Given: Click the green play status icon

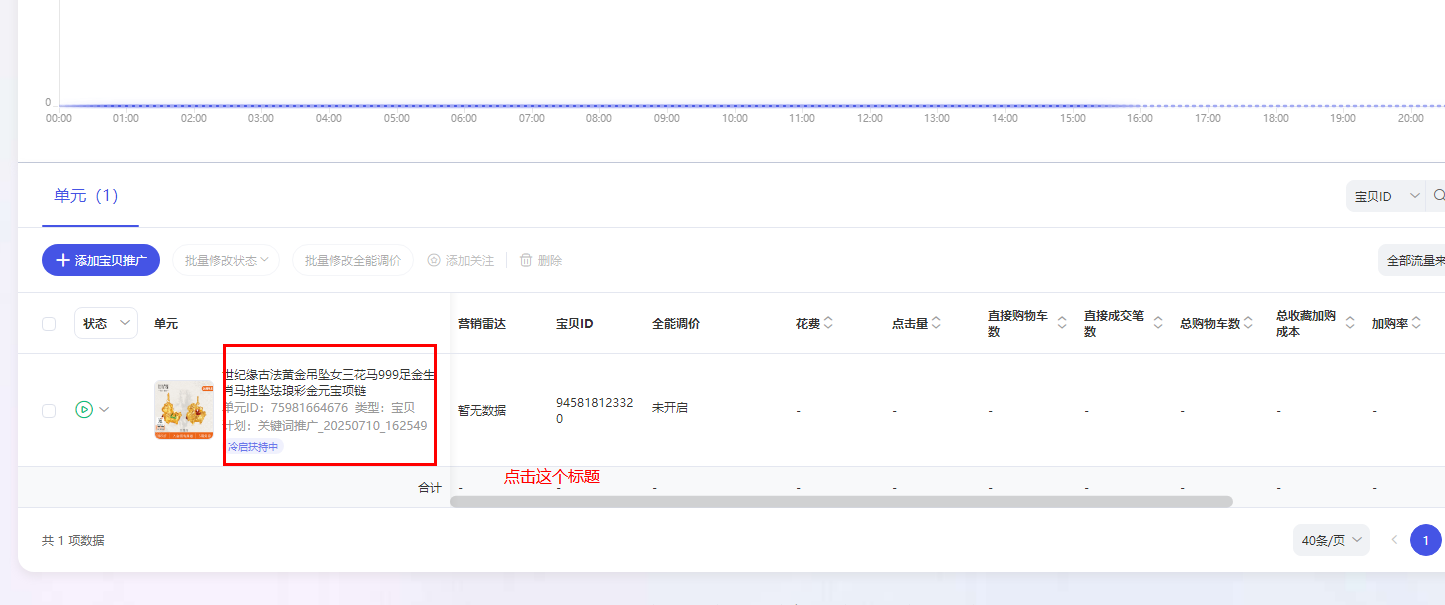Looking at the screenshot, I should pos(84,409).
